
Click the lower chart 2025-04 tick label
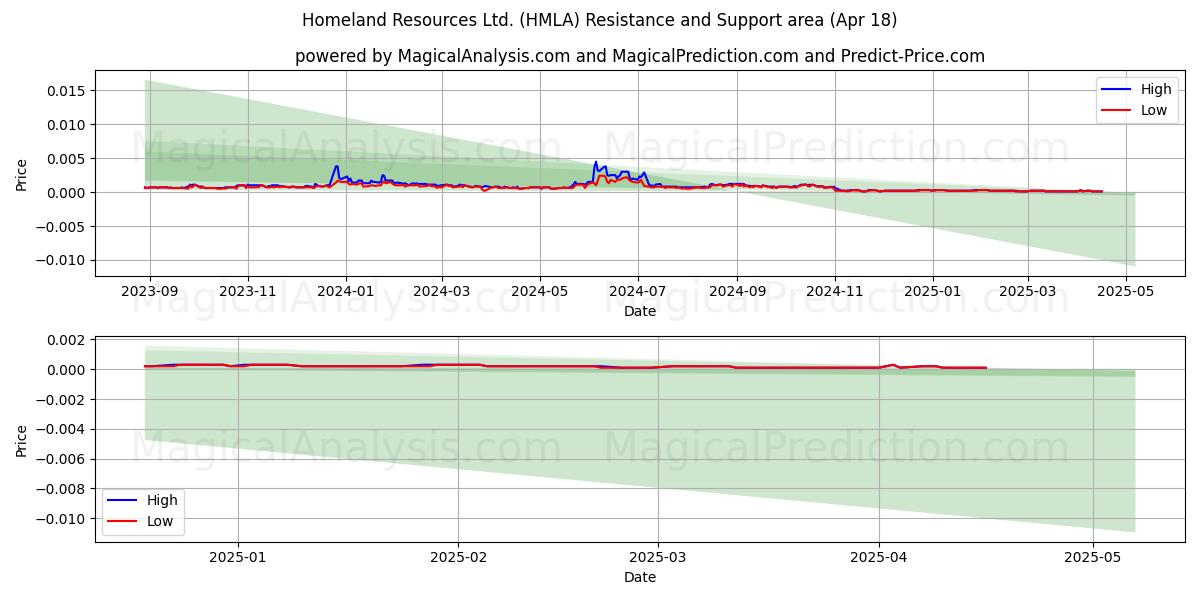coord(879,558)
